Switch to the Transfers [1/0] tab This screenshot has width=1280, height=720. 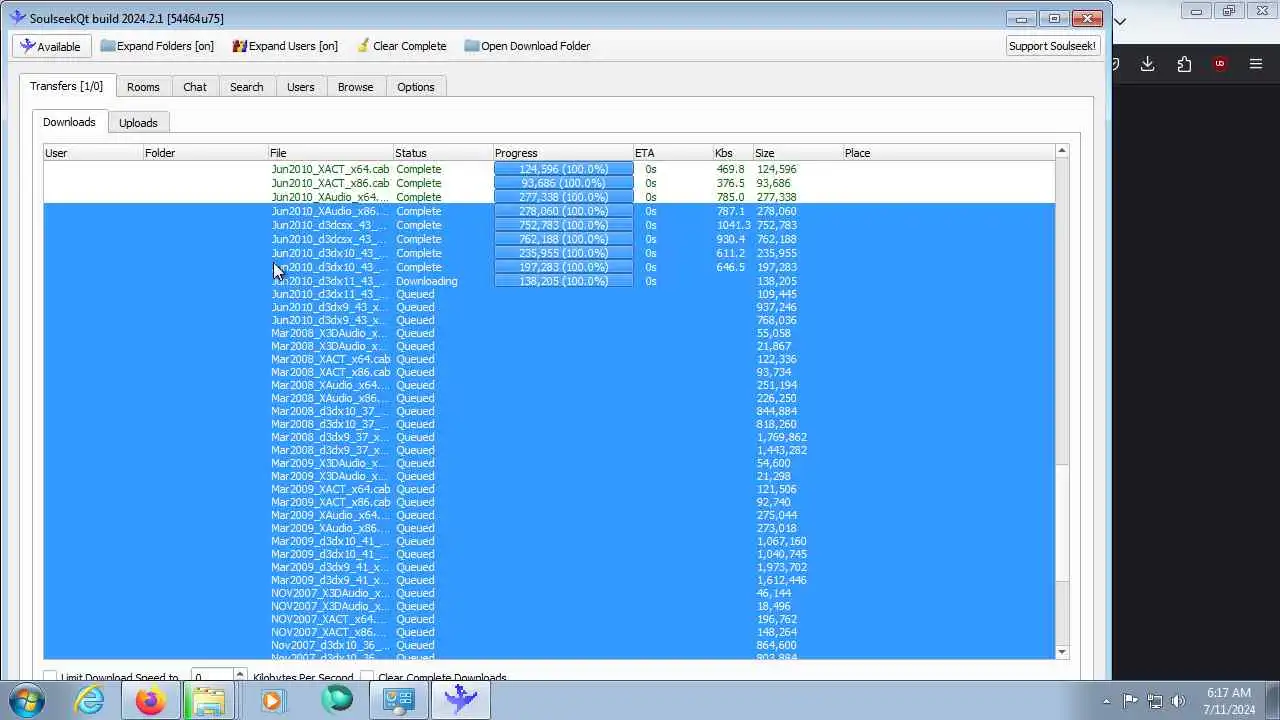click(67, 86)
